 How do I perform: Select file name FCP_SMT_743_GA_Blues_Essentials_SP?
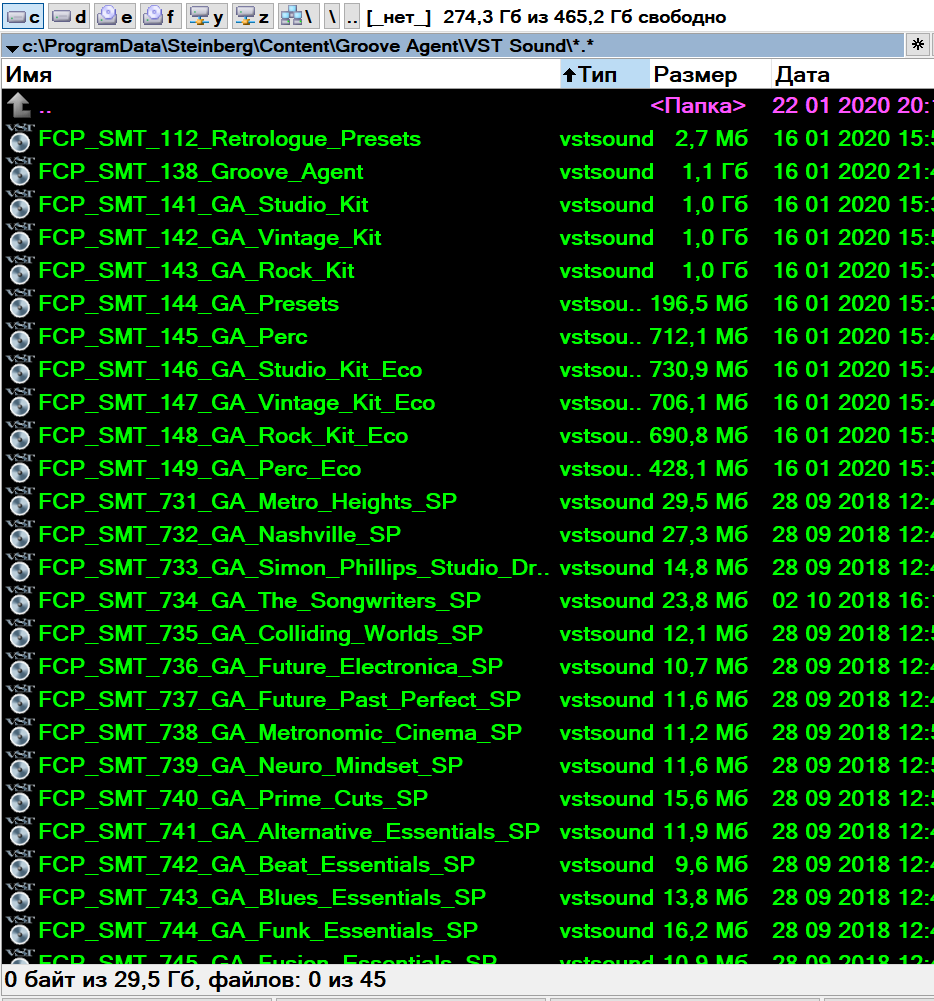262,898
